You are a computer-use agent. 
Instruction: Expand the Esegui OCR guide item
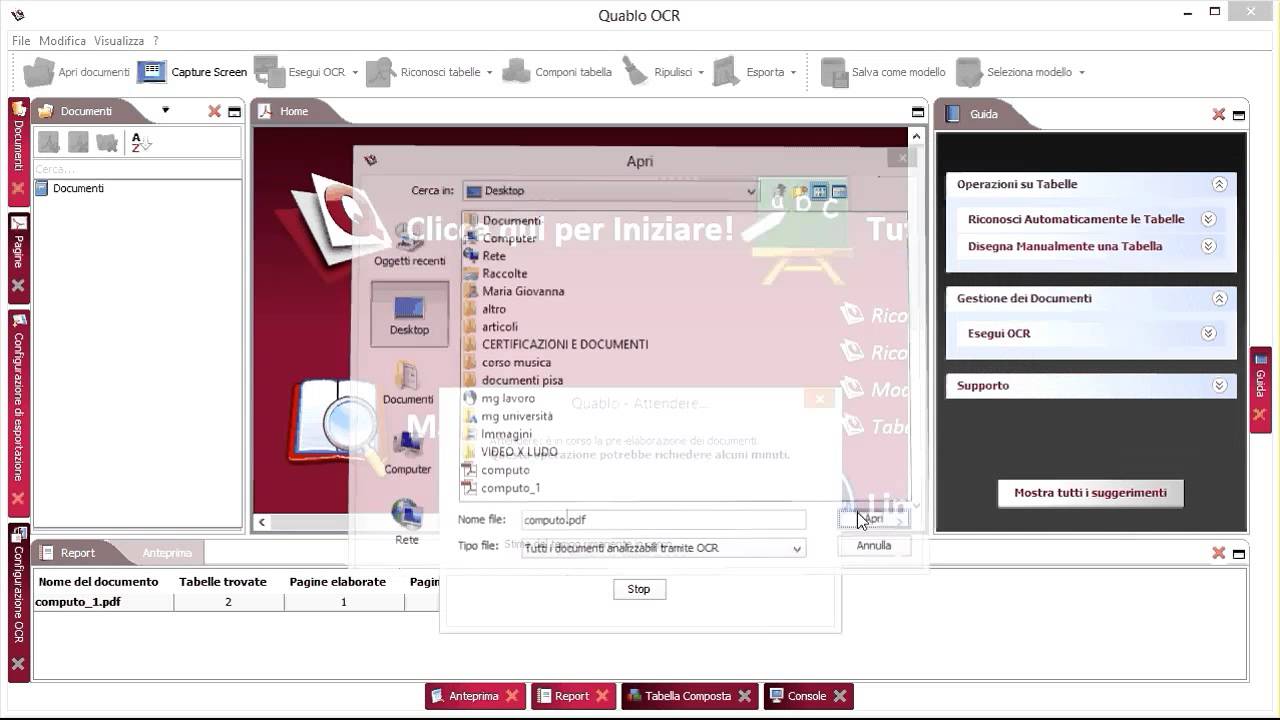1208,333
